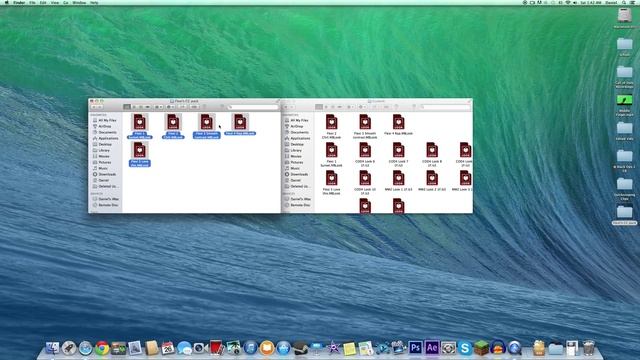
Task: Open the Edit menu
Action: (x=43, y=2)
